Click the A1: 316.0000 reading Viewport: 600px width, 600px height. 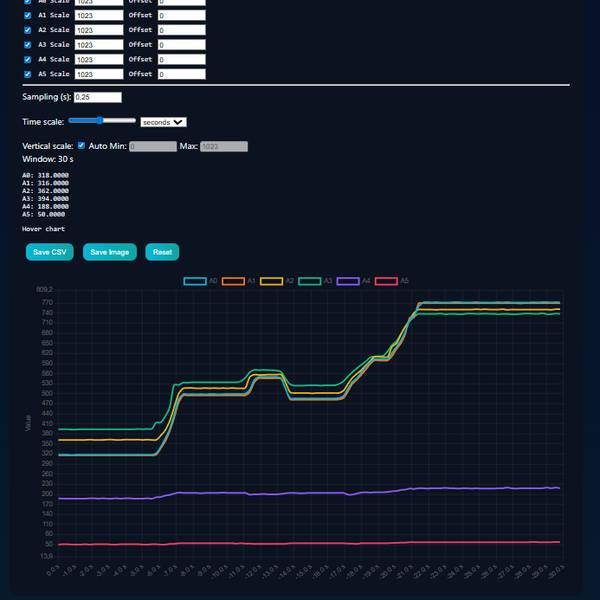46,183
